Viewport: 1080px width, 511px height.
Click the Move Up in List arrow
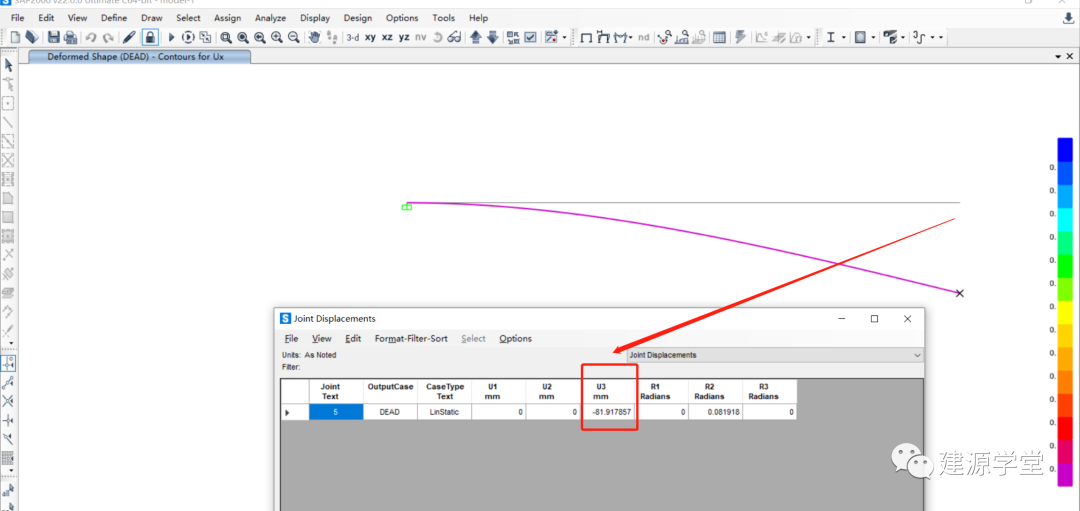(x=475, y=37)
